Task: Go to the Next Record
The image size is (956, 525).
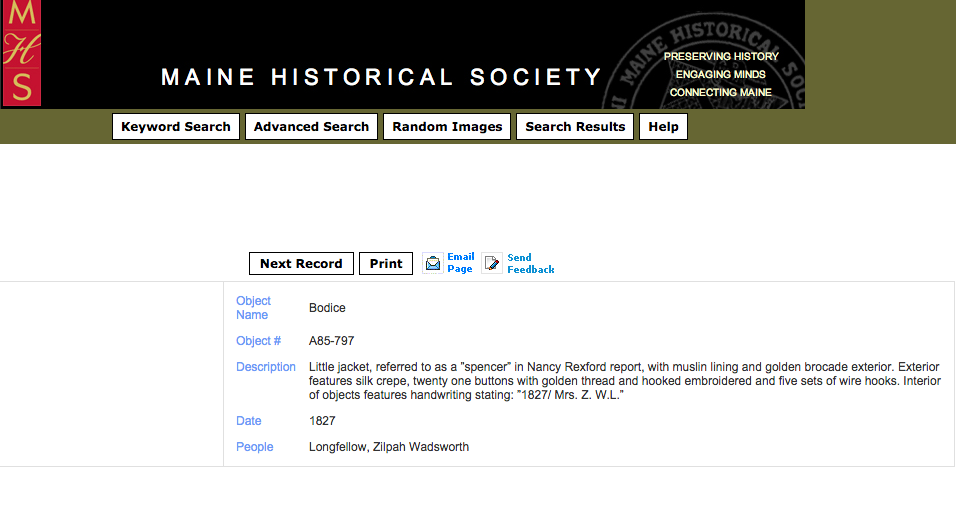Action: point(301,264)
